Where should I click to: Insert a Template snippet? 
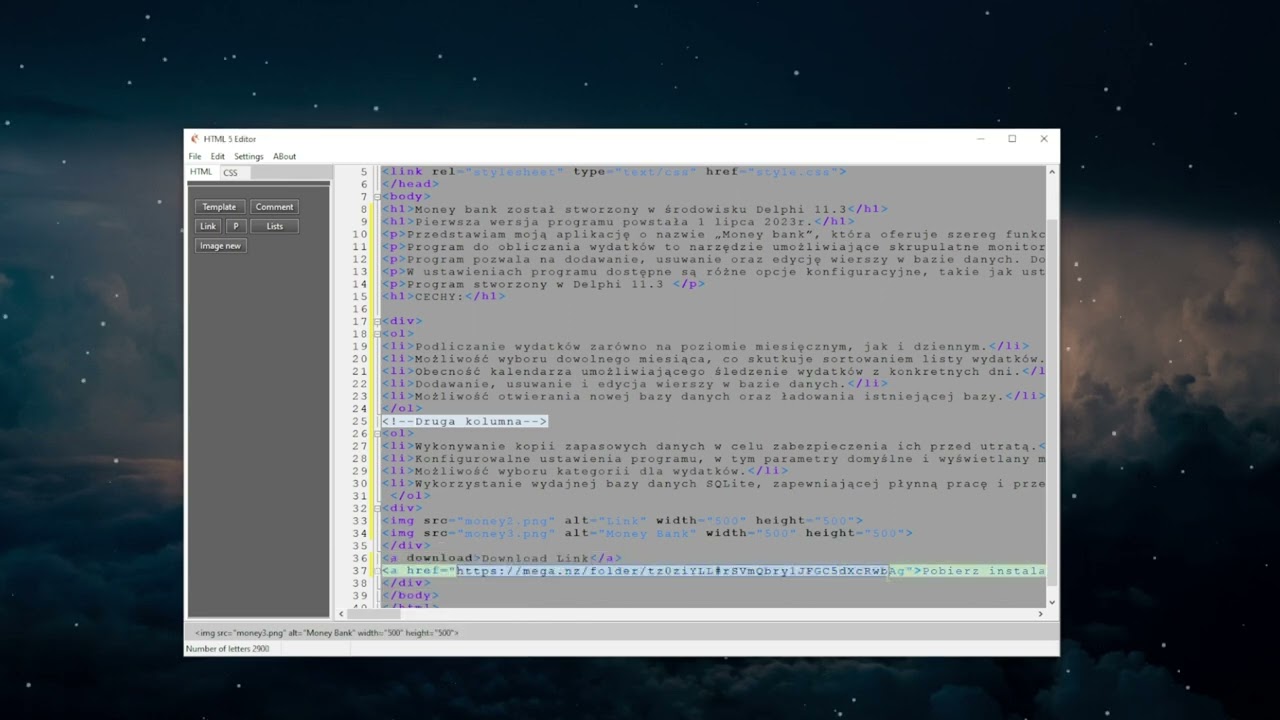tap(219, 207)
